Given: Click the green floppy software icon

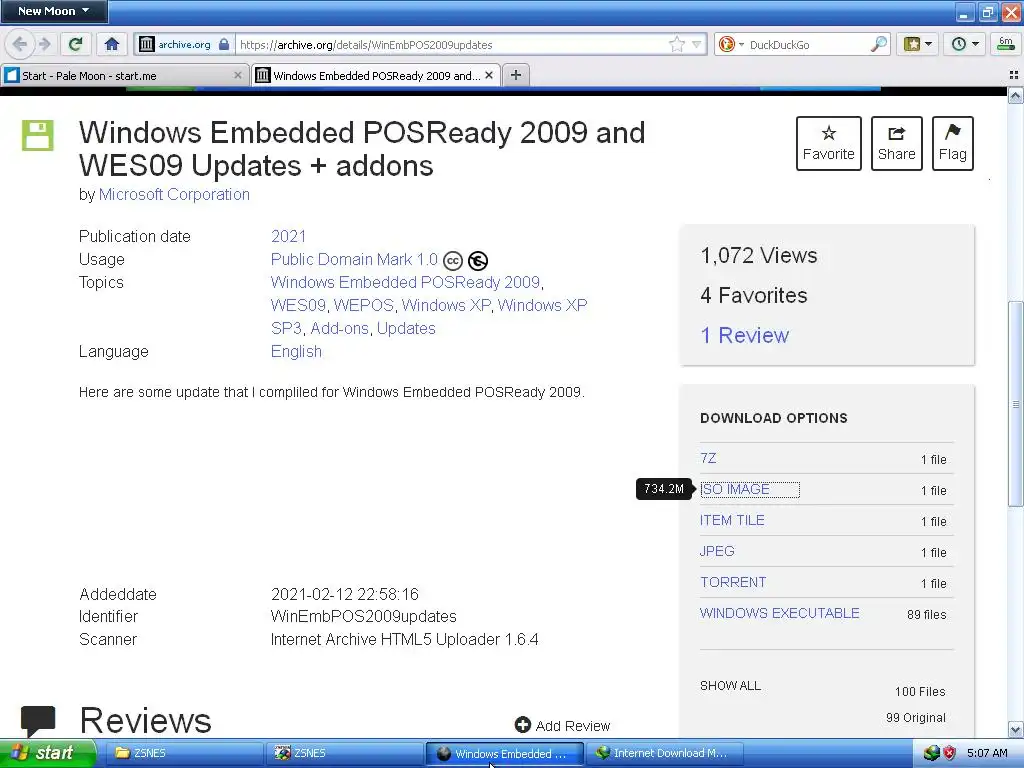Looking at the screenshot, I should 38,135.
